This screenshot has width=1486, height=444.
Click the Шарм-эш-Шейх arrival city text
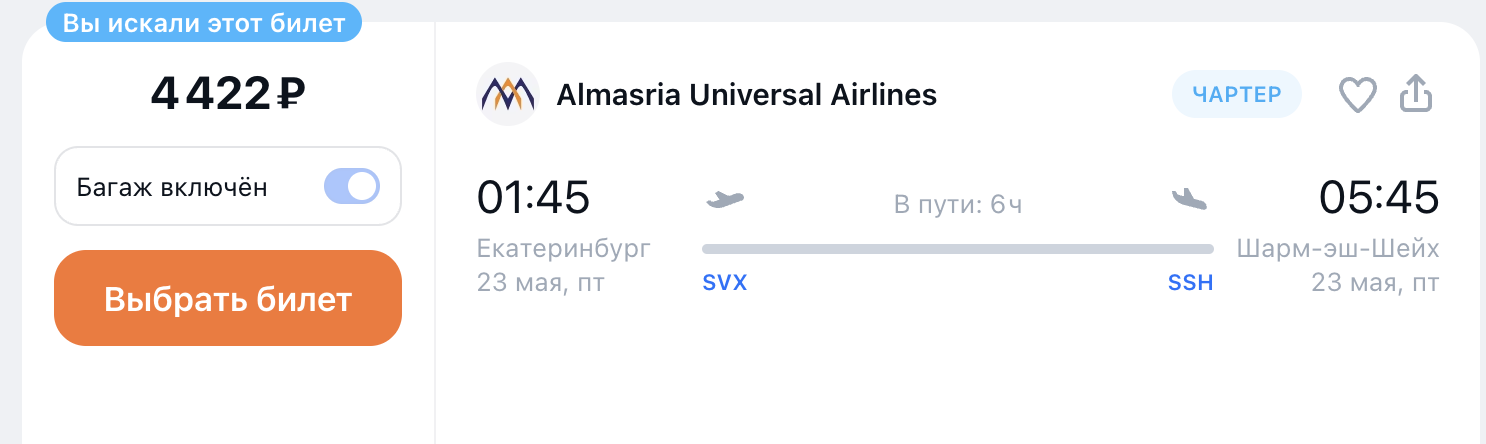pyautogui.click(x=1338, y=248)
